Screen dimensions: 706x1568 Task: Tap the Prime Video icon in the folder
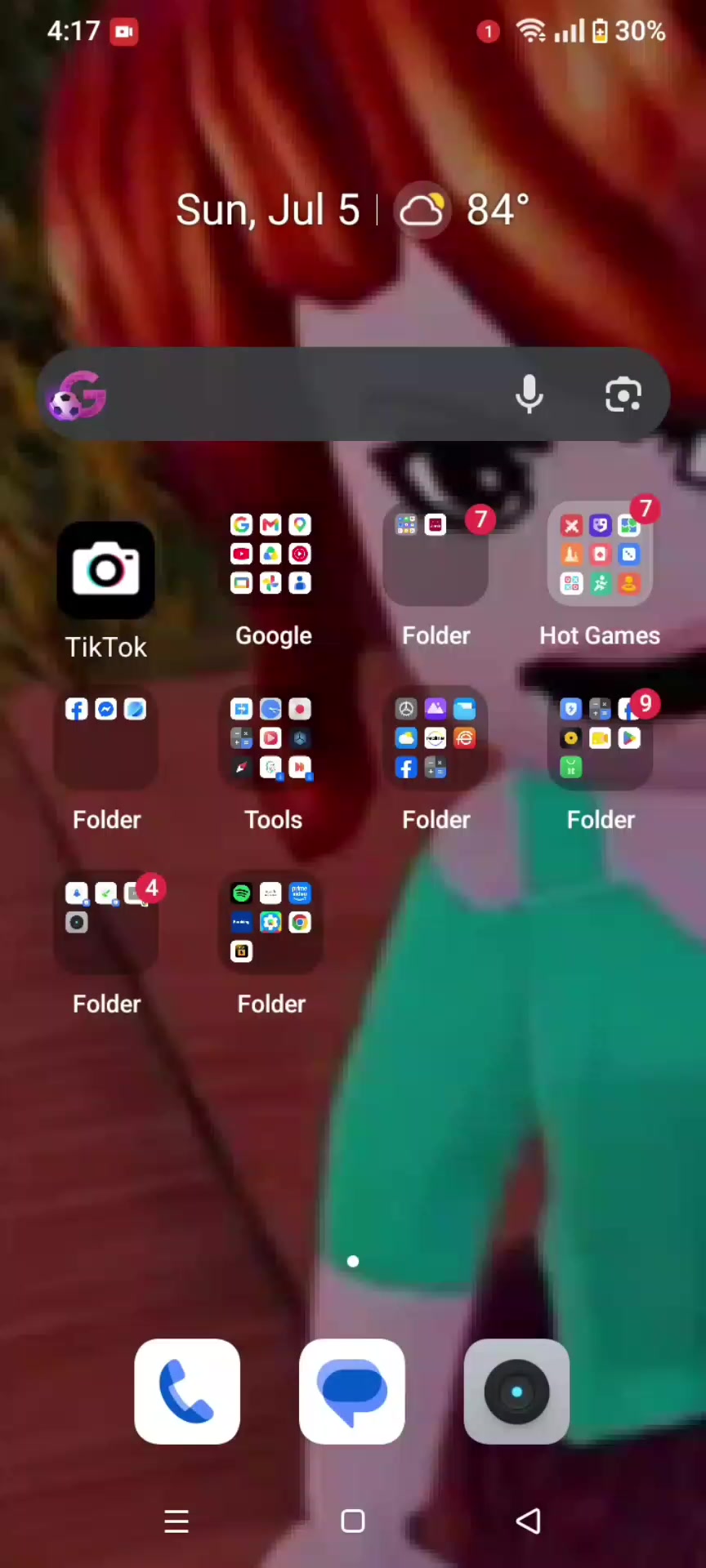tap(300, 893)
